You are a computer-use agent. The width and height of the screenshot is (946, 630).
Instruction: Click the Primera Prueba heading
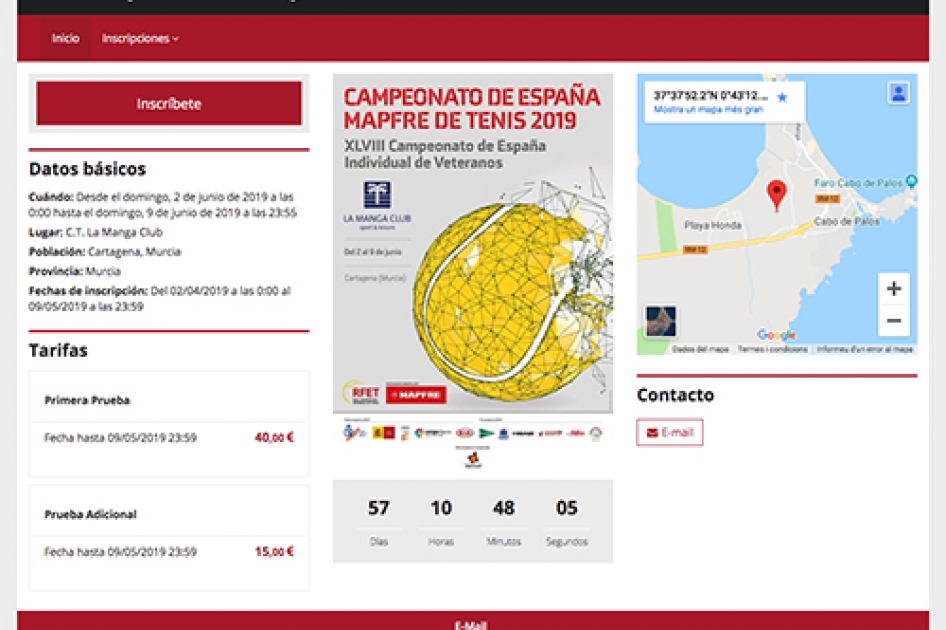tap(87, 400)
